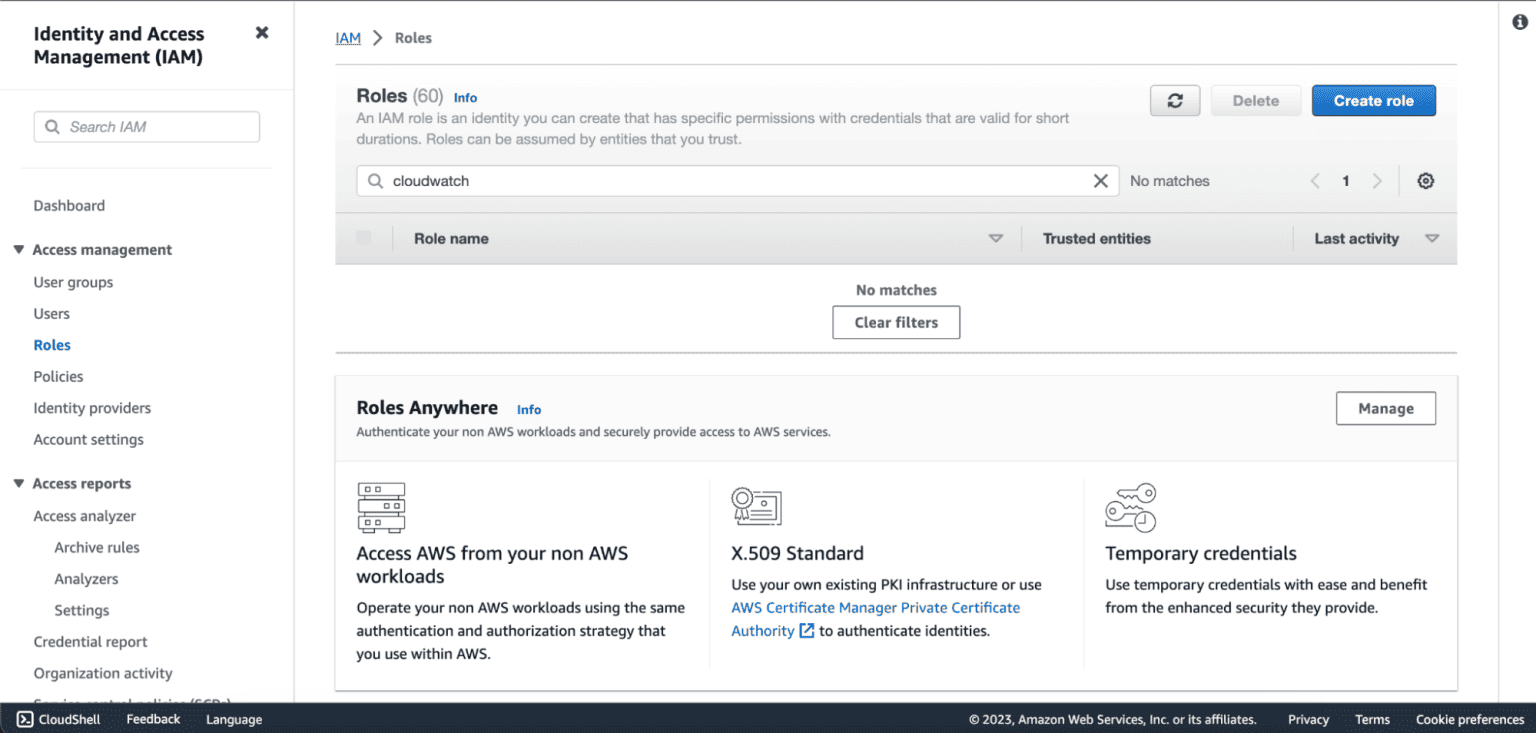Go to the next page arrow
The image size is (1536, 733).
click(x=1377, y=181)
